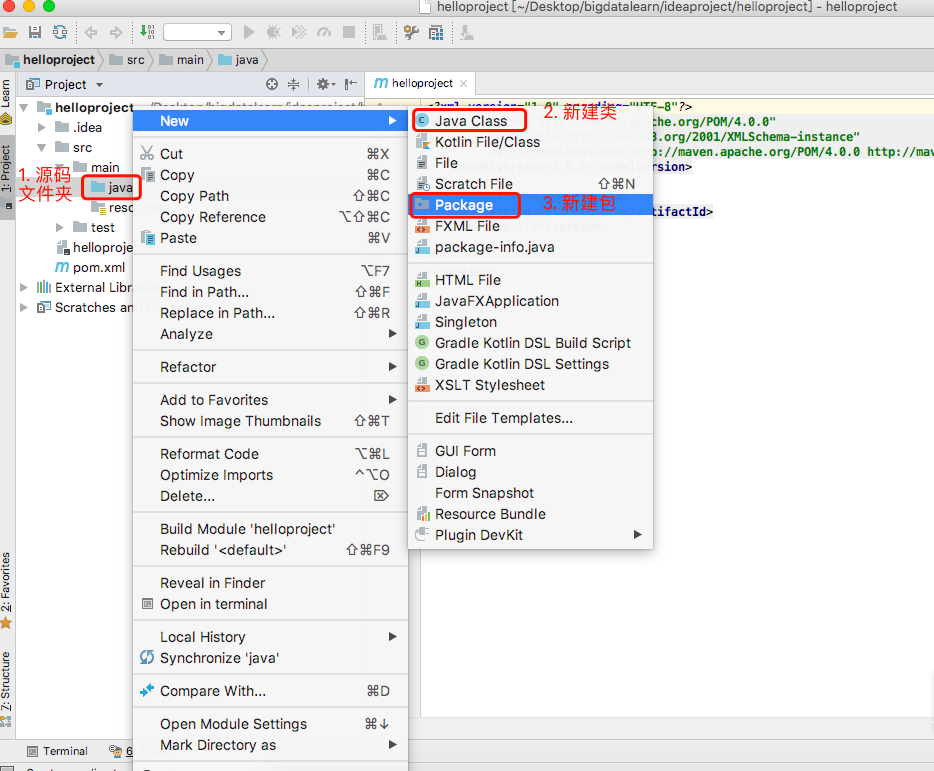The height and width of the screenshot is (771, 934).
Task: Click the Synchronize toolbar icon
Action: pyautogui.click(x=60, y=32)
